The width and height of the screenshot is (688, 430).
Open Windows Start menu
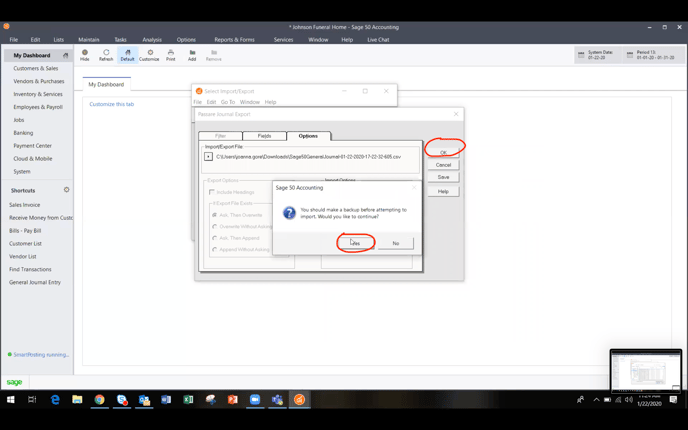pyautogui.click(x=11, y=400)
